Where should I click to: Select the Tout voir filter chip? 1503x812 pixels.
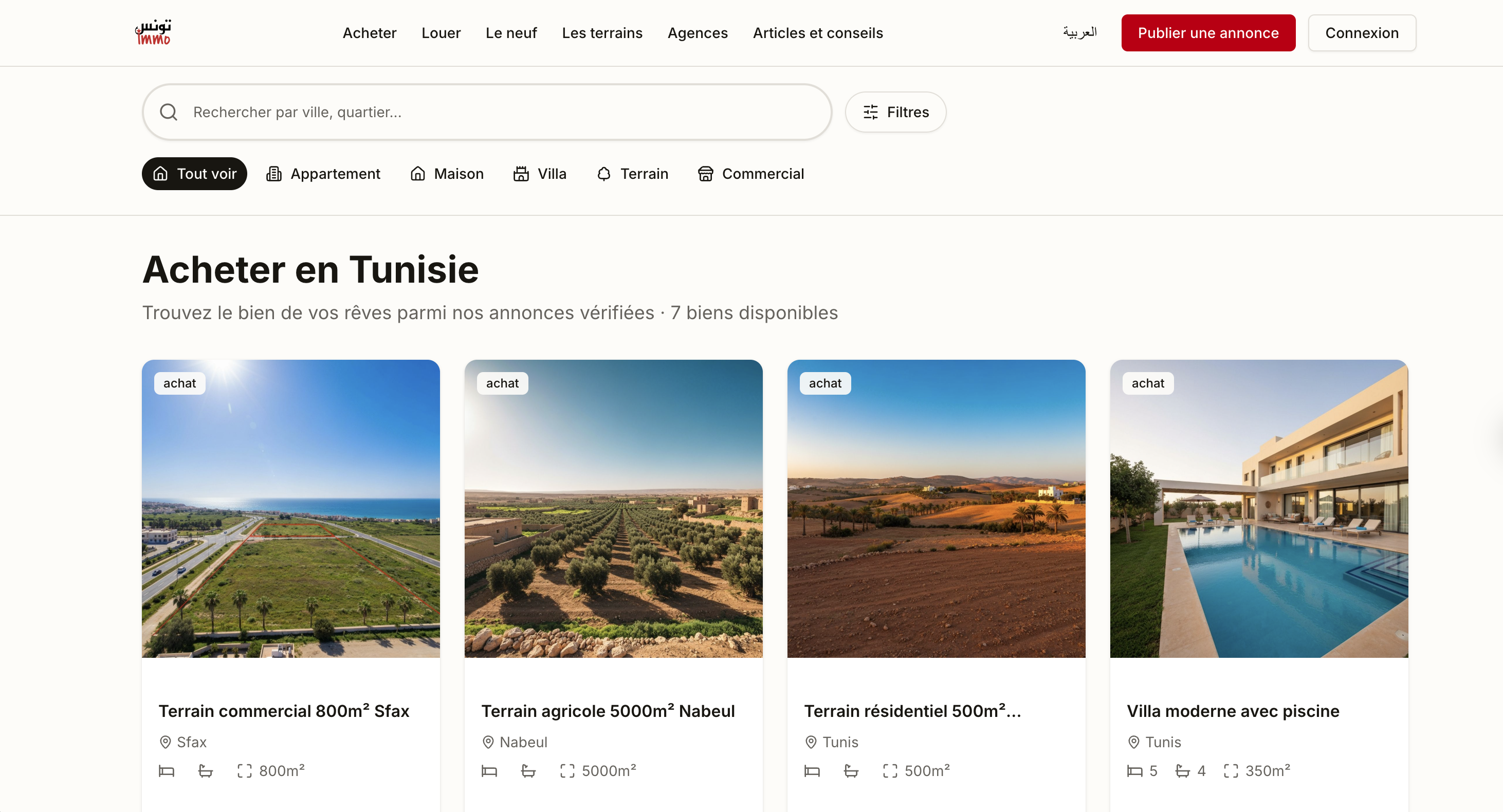pyautogui.click(x=194, y=174)
